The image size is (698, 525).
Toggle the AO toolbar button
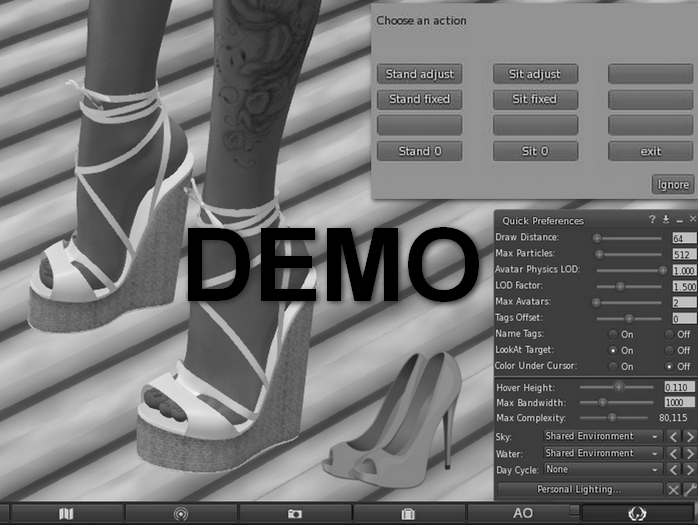coord(523,514)
